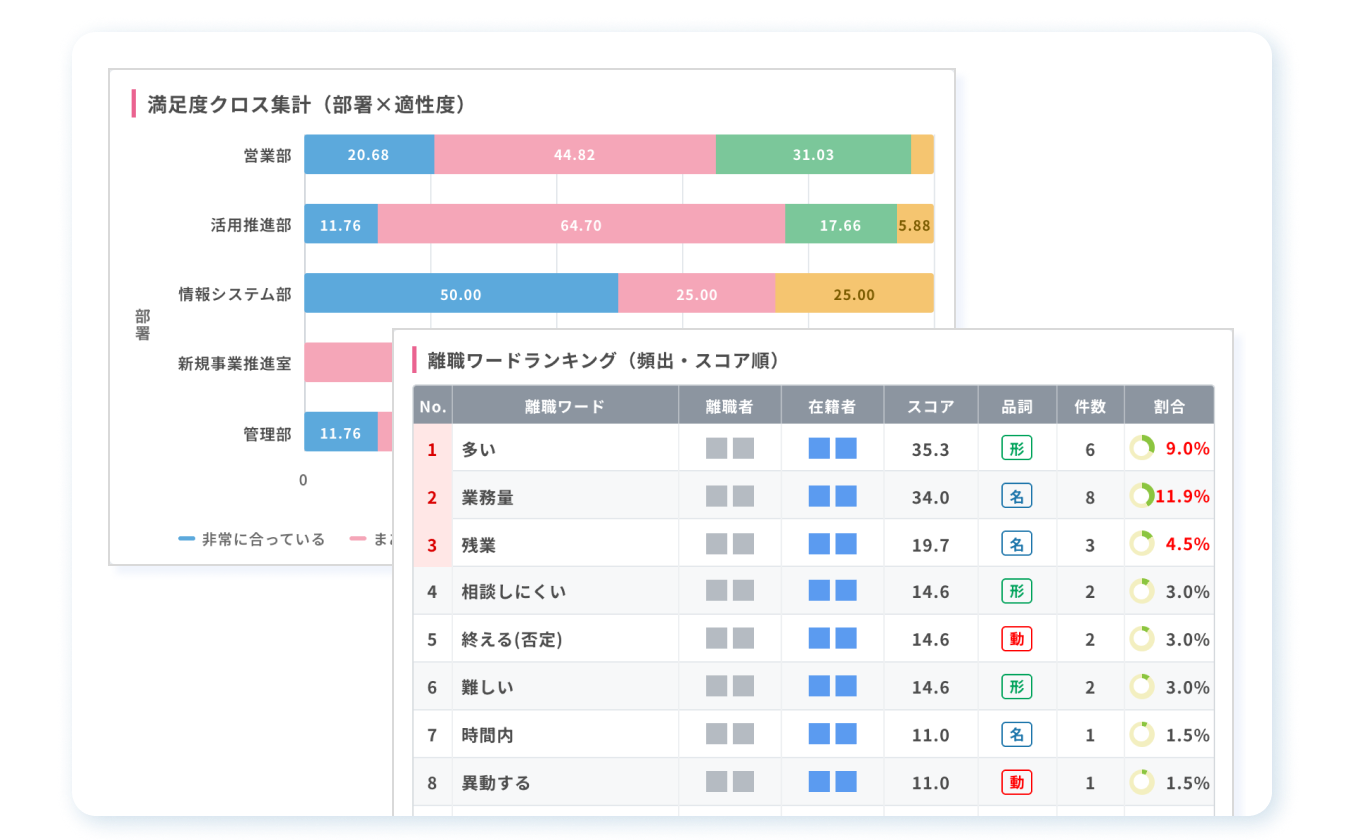Screen dimensions: 1360x840
Task: Click the blue 在籍者 squares in the 残業 row
Action: [833, 544]
